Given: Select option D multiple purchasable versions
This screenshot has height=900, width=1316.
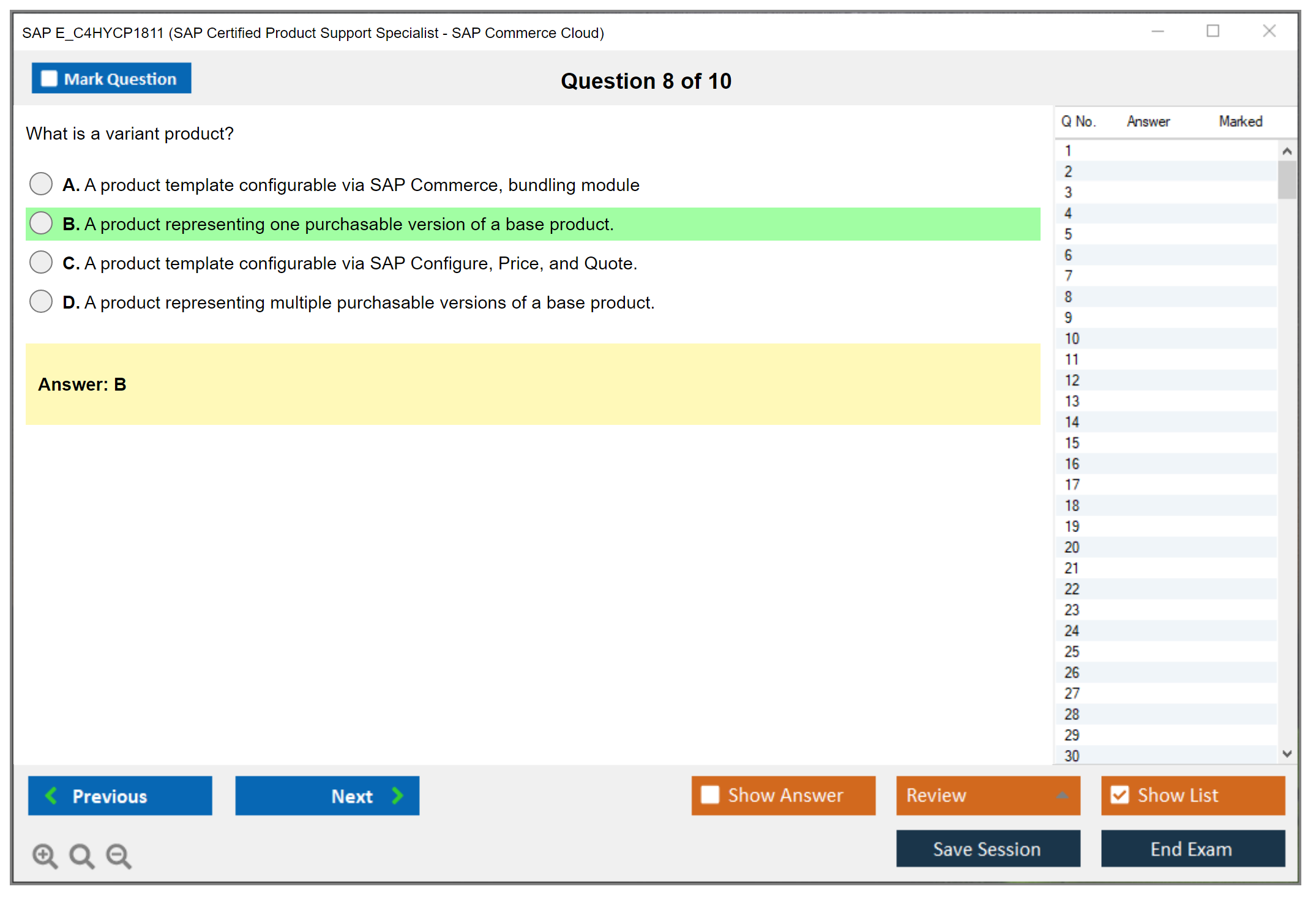Looking at the screenshot, I should [41, 301].
